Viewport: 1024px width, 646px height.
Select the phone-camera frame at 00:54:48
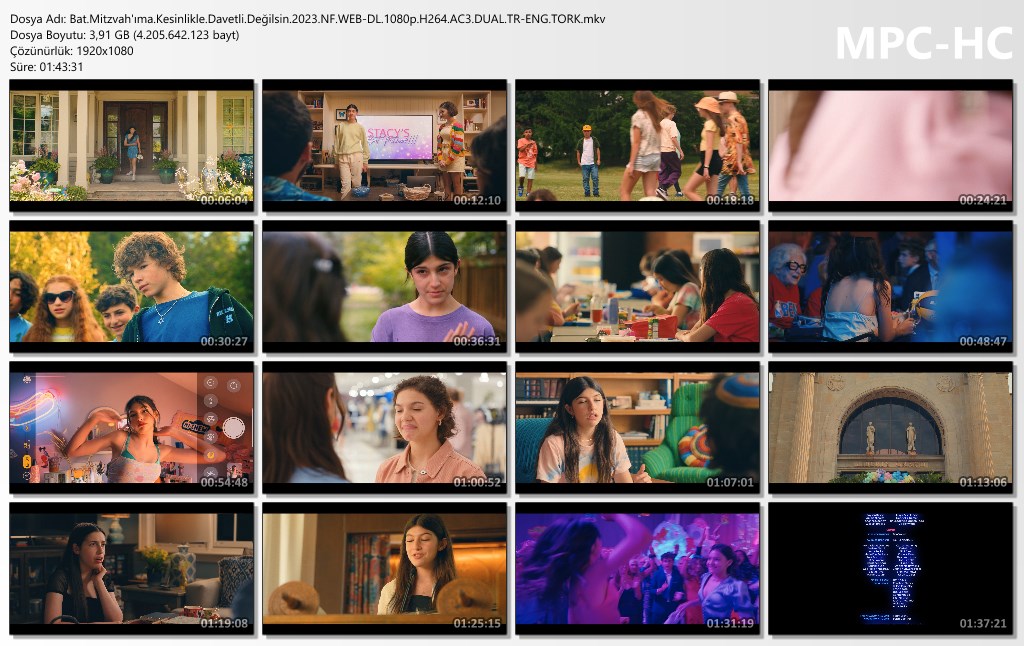131,428
